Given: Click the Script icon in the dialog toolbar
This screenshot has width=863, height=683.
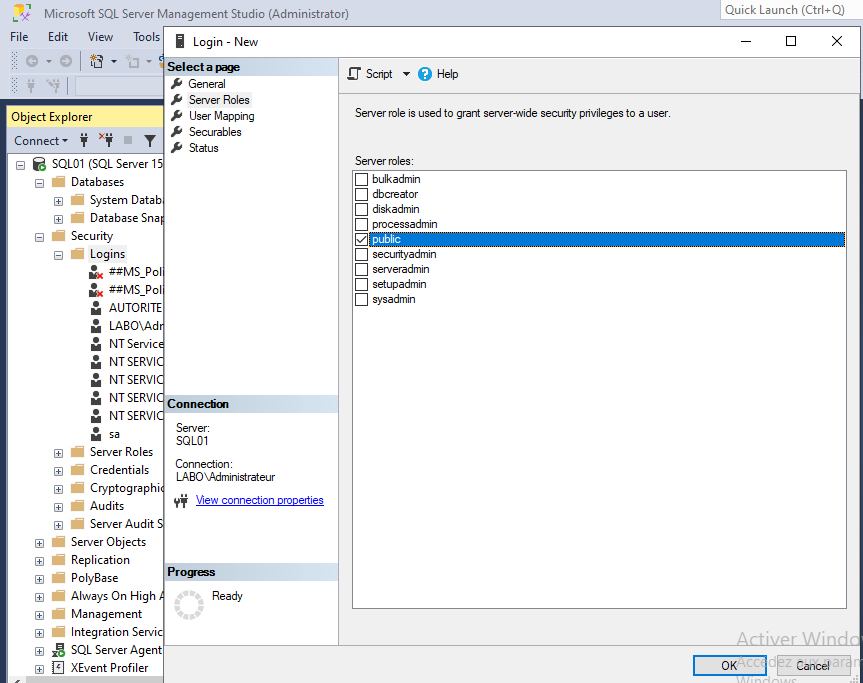Looking at the screenshot, I should coord(353,74).
